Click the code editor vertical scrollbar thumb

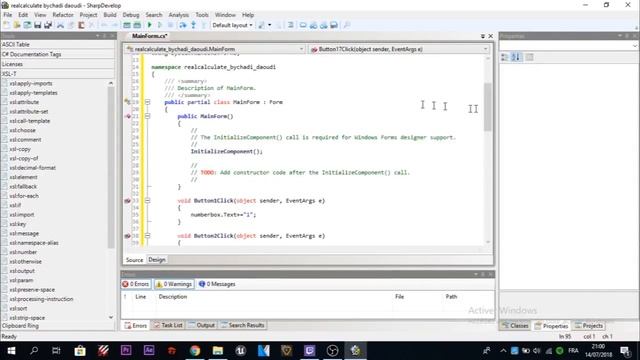click(488, 107)
